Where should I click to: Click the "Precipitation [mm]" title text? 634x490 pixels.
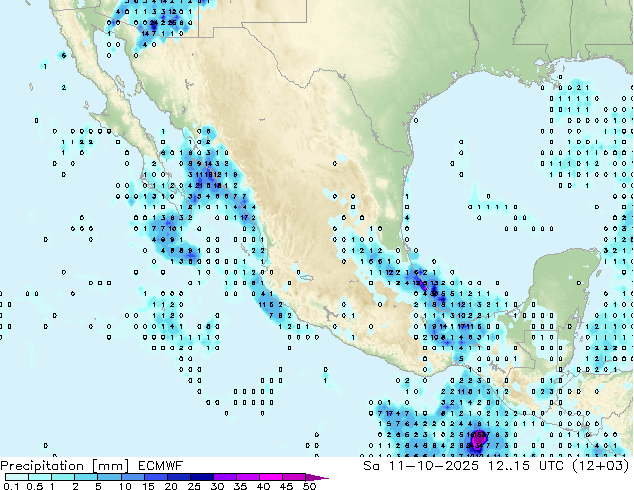coord(65,466)
